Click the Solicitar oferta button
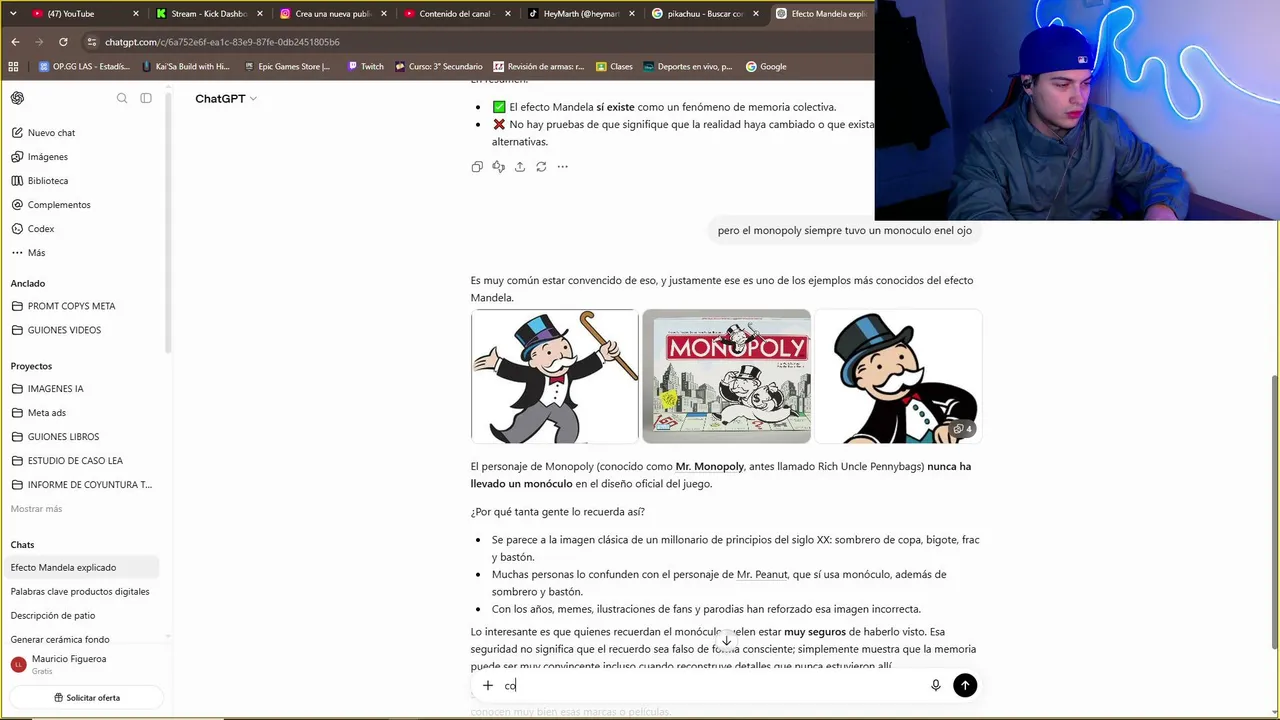 coord(87,698)
